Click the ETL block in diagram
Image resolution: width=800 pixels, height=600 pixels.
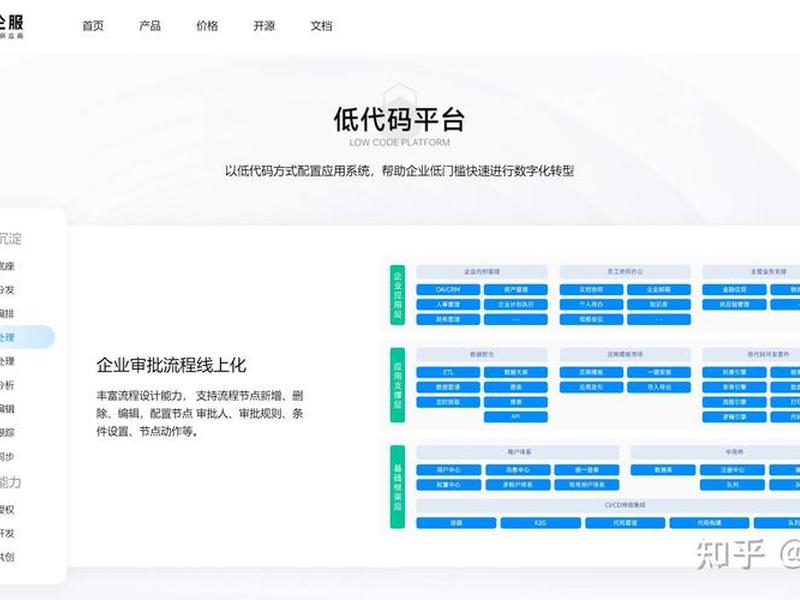click(x=448, y=372)
